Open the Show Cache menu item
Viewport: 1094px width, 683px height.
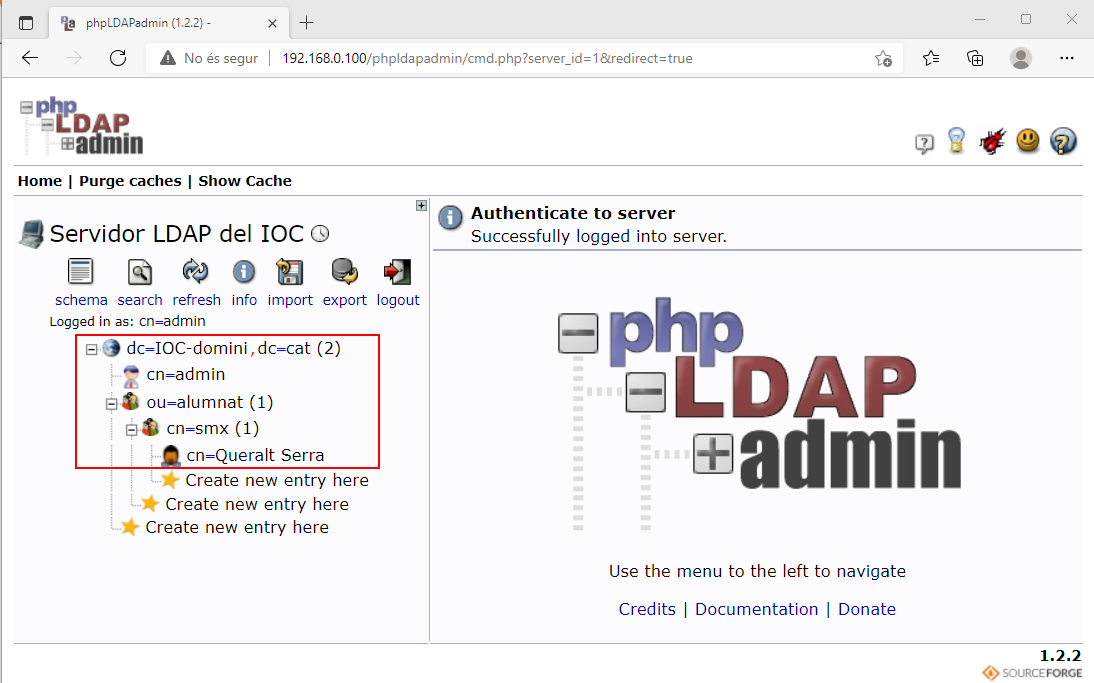click(245, 181)
